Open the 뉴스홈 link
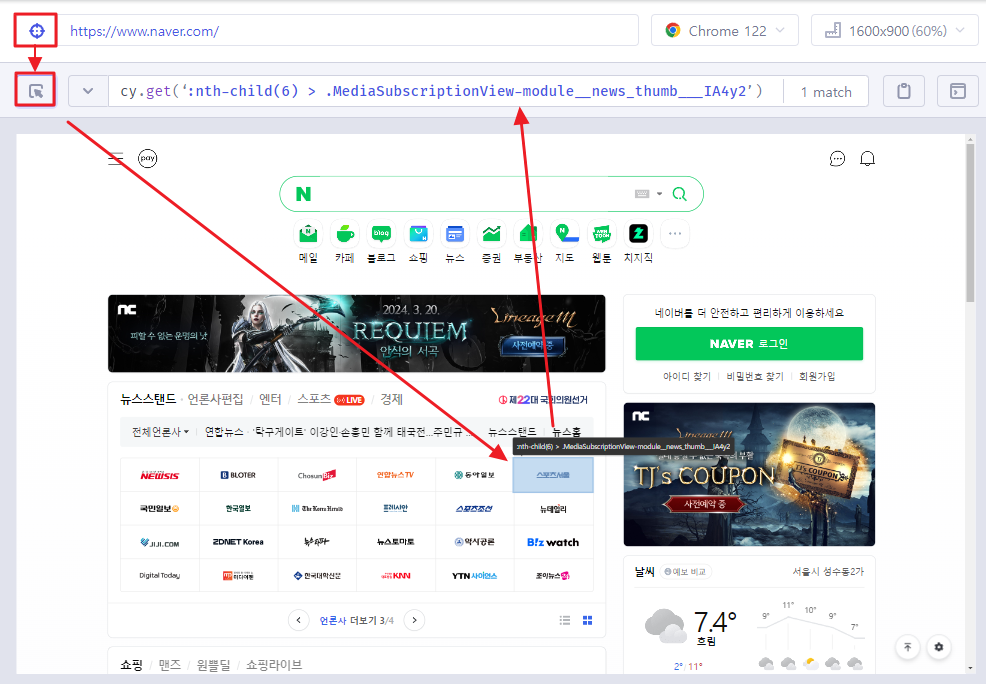Screen dimensions: 986x684 coord(566,432)
